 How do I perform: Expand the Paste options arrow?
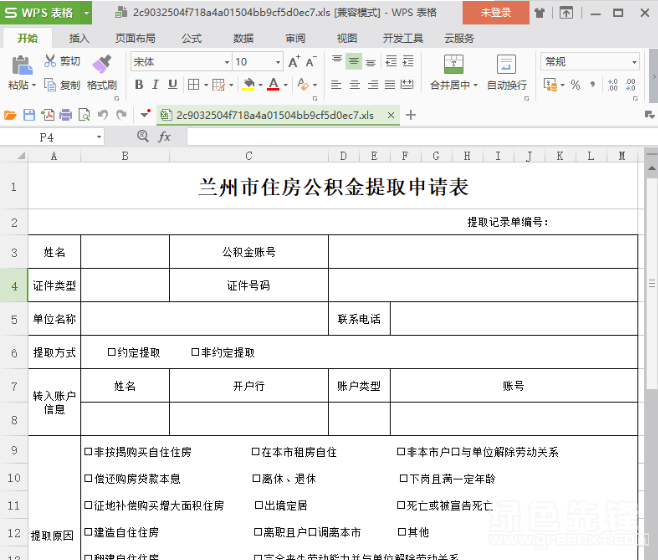34,85
